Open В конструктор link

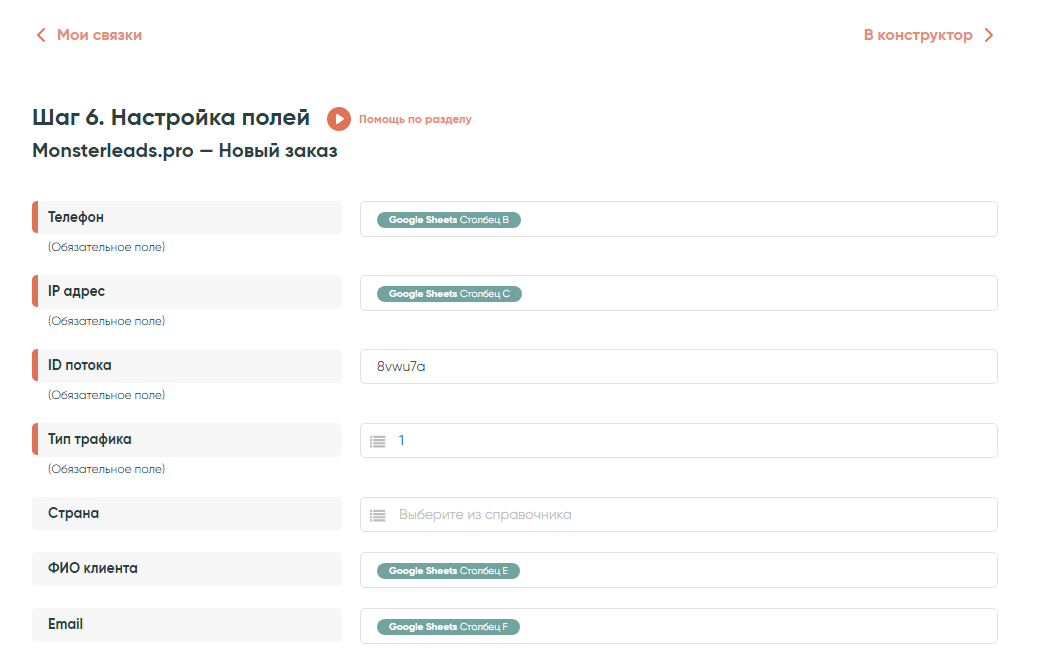click(x=918, y=35)
